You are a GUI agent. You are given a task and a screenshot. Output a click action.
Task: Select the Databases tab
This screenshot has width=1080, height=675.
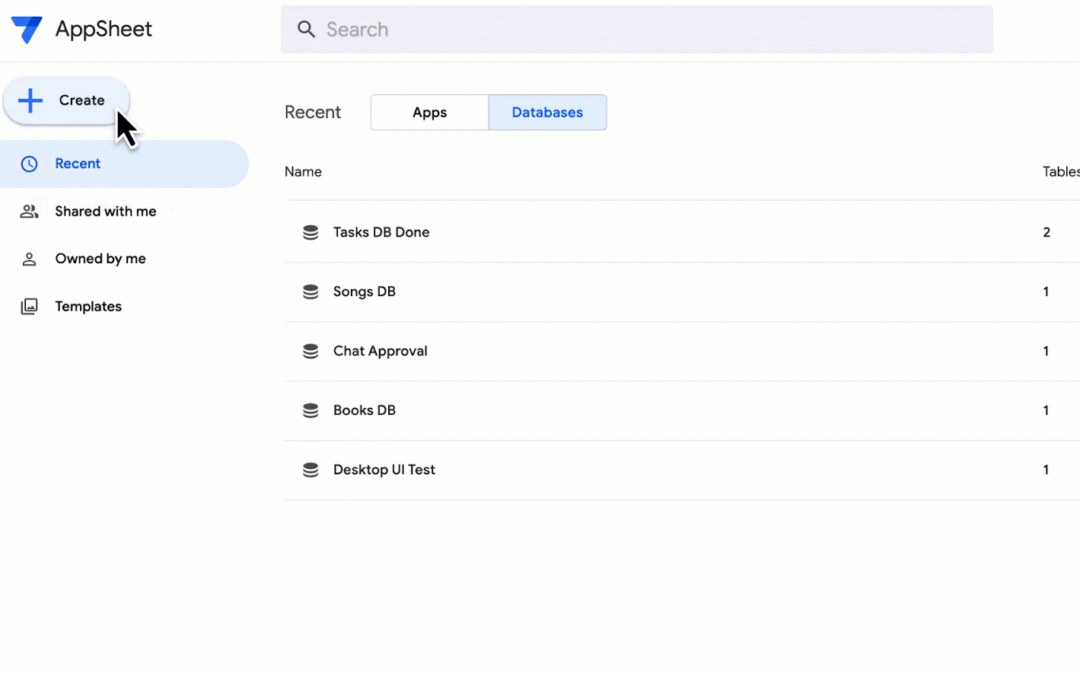[x=548, y=112]
